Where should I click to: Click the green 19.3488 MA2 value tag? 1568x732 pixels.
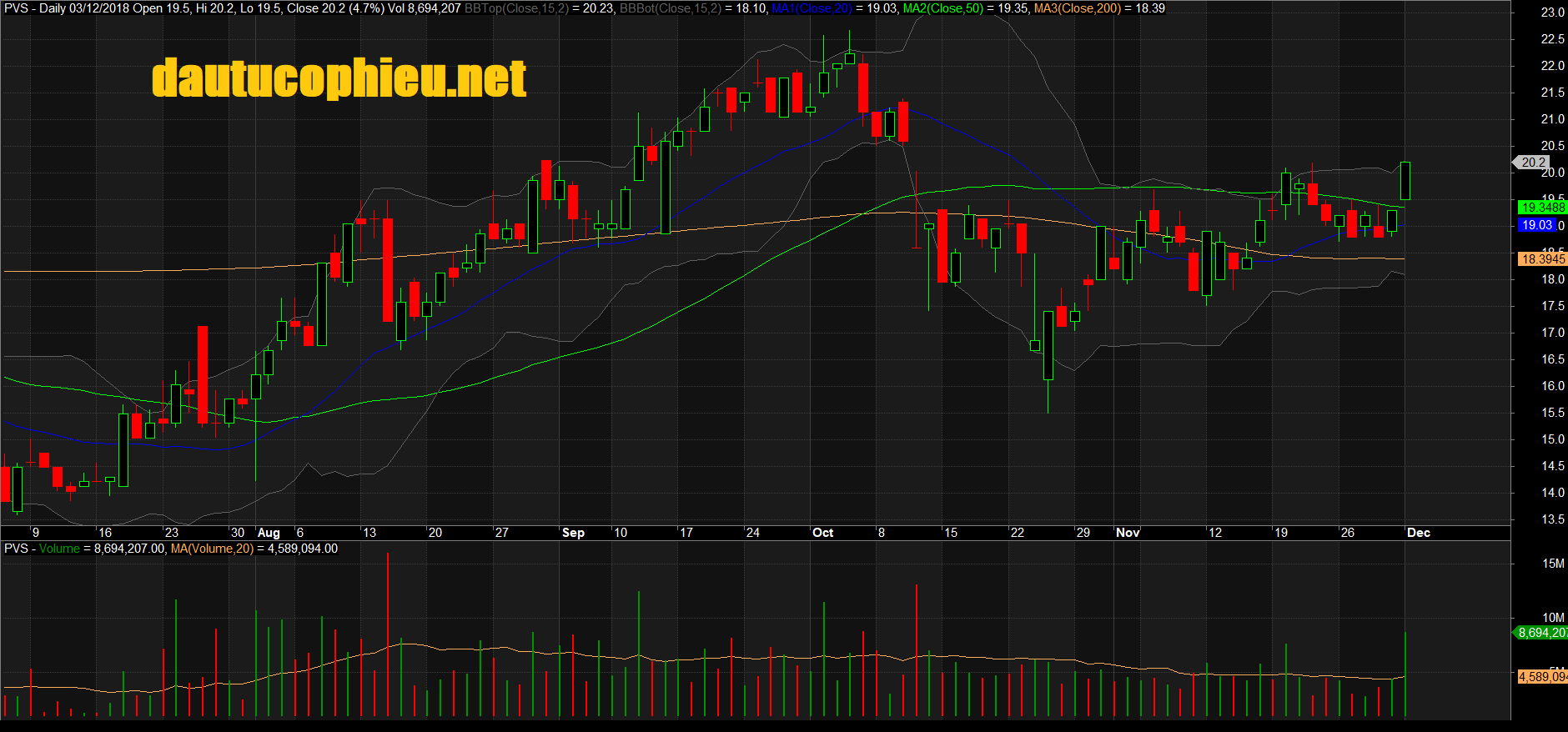[1542, 207]
